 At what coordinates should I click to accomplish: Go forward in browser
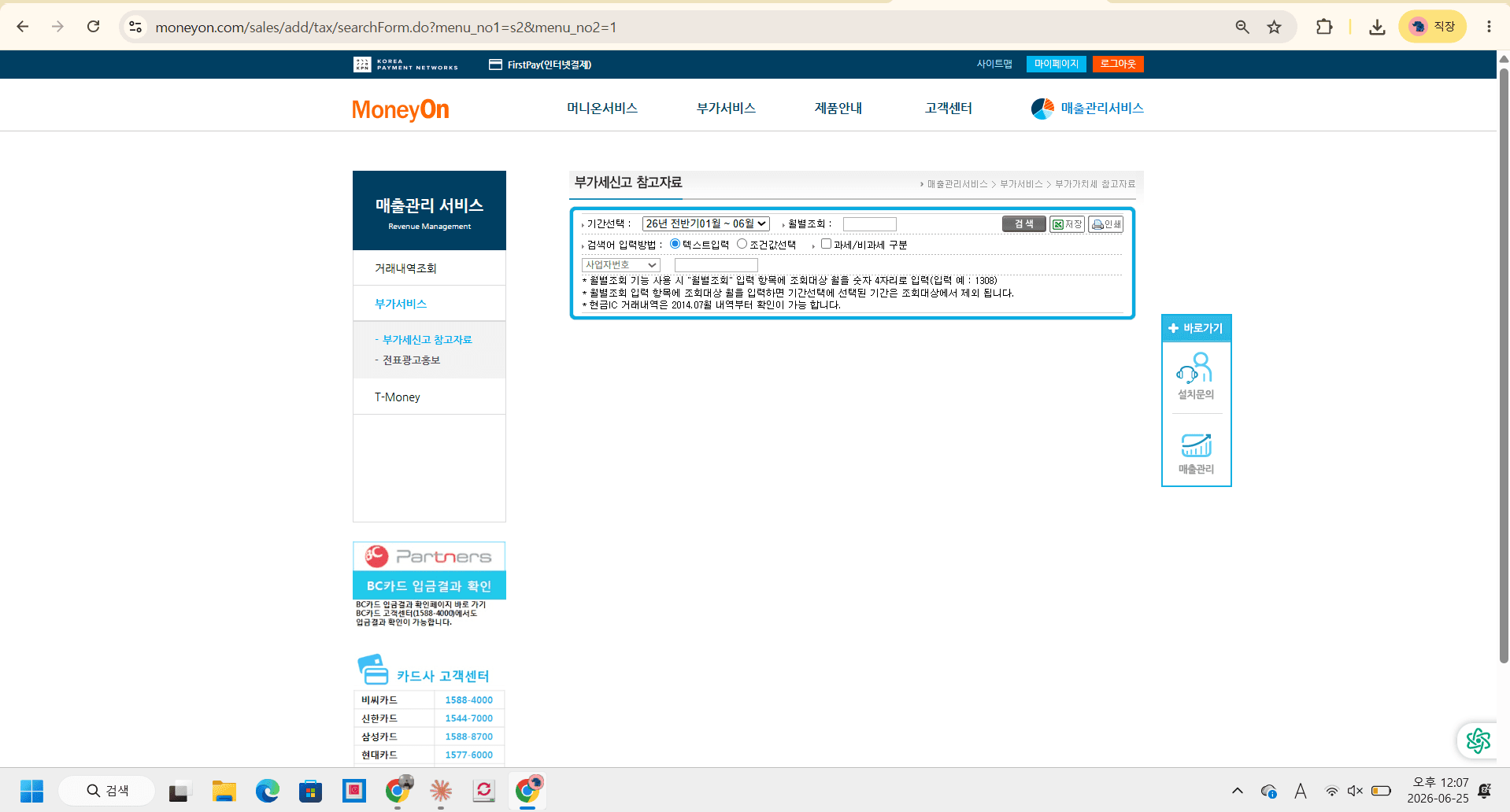pyautogui.click(x=57, y=27)
